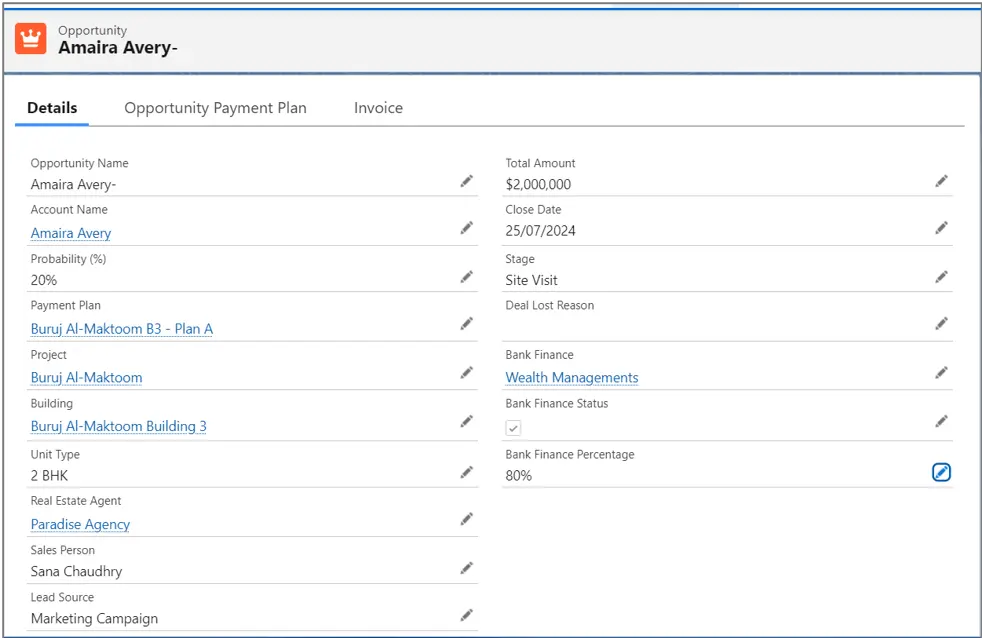Open the Buruj Al-Maktoom project link

tap(86, 378)
